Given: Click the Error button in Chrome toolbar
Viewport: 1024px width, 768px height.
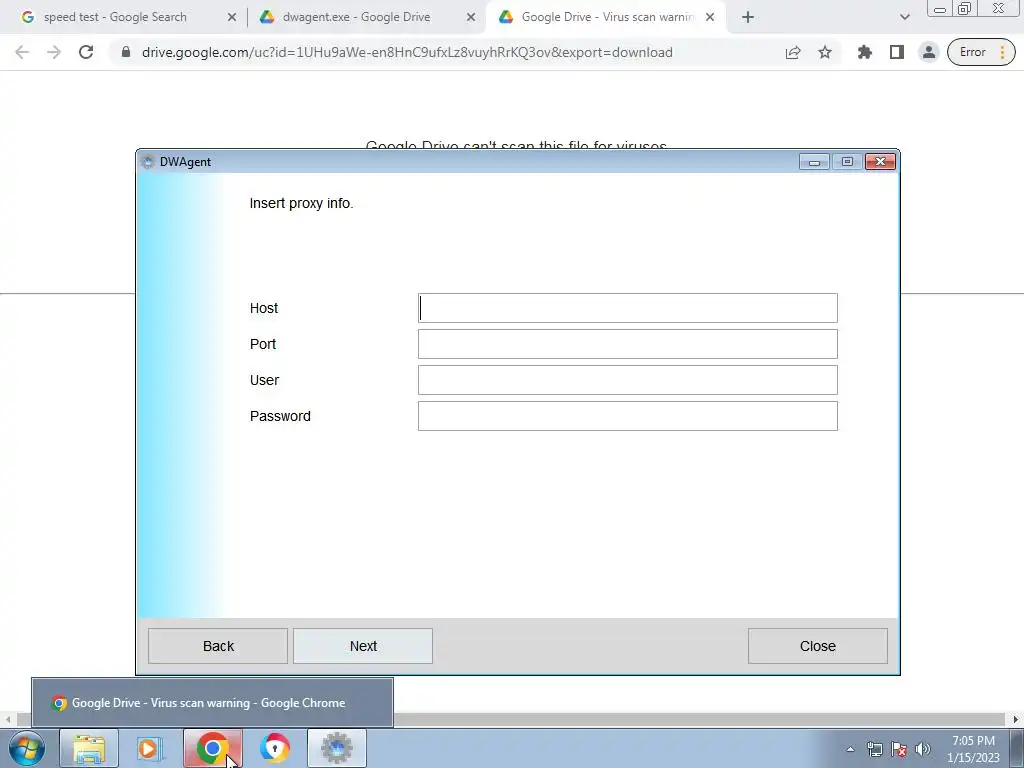Looking at the screenshot, I should point(981,52).
